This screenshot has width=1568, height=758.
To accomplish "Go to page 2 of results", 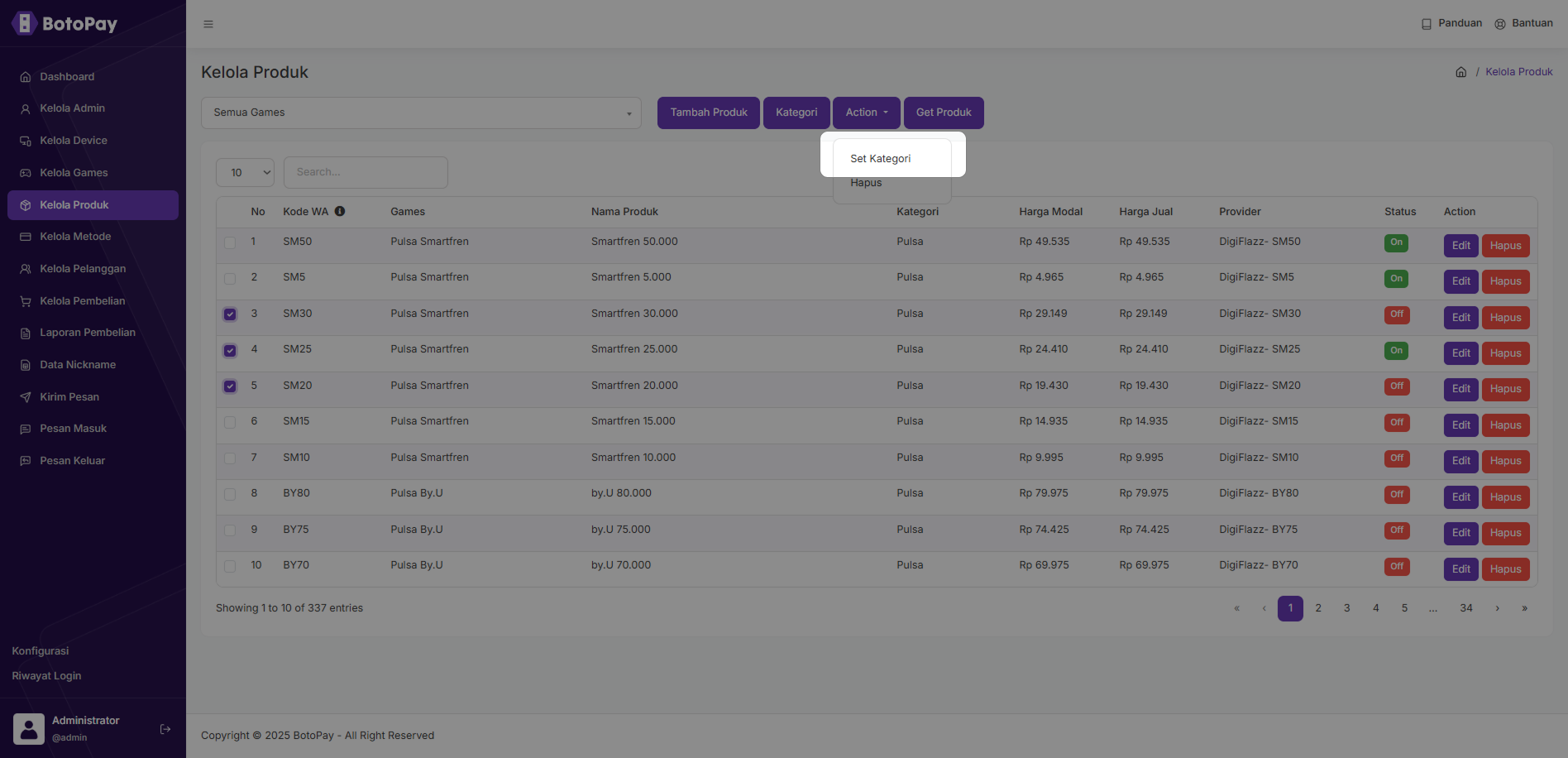I will coord(1318,608).
